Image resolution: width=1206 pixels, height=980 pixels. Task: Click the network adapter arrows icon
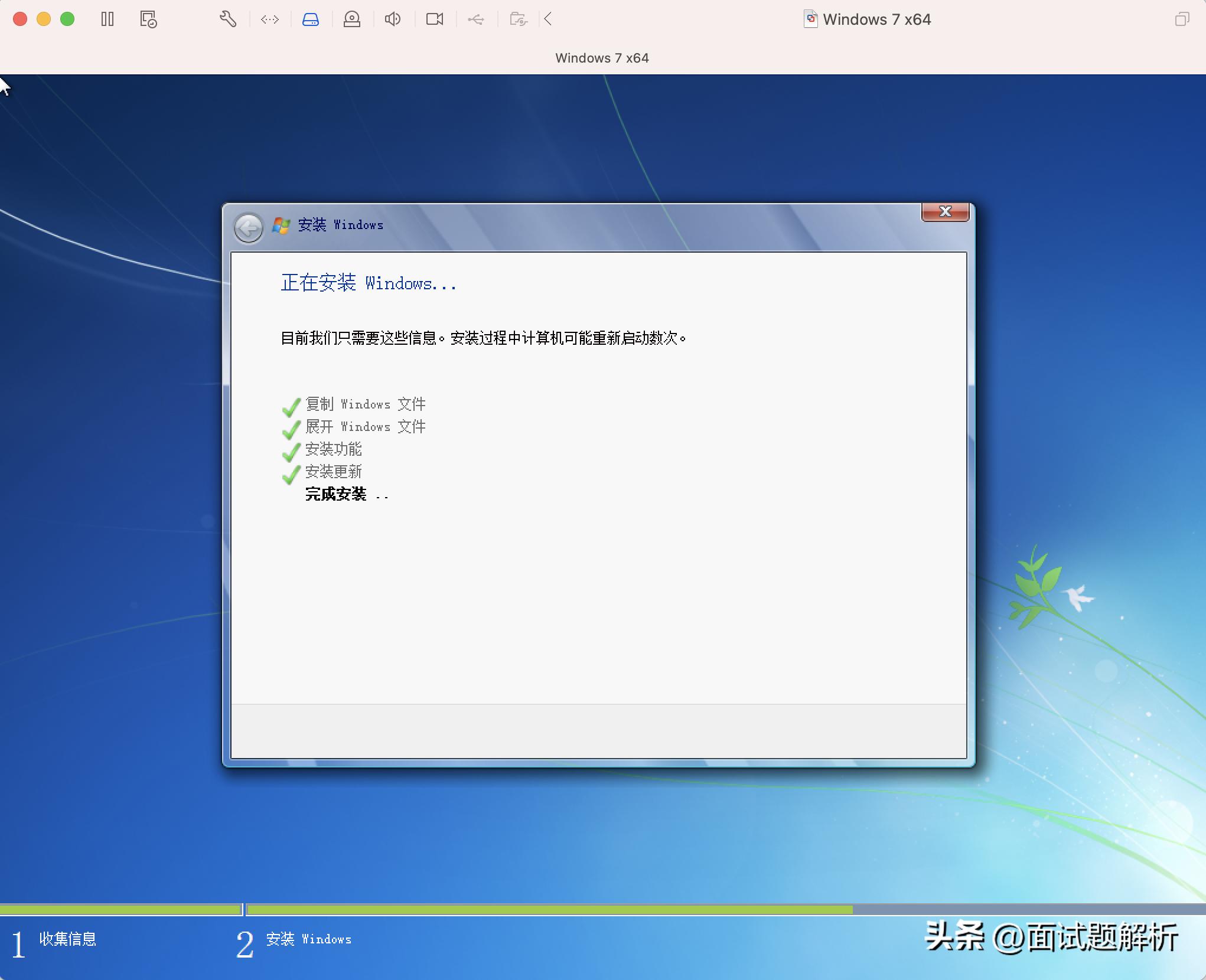(x=270, y=19)
